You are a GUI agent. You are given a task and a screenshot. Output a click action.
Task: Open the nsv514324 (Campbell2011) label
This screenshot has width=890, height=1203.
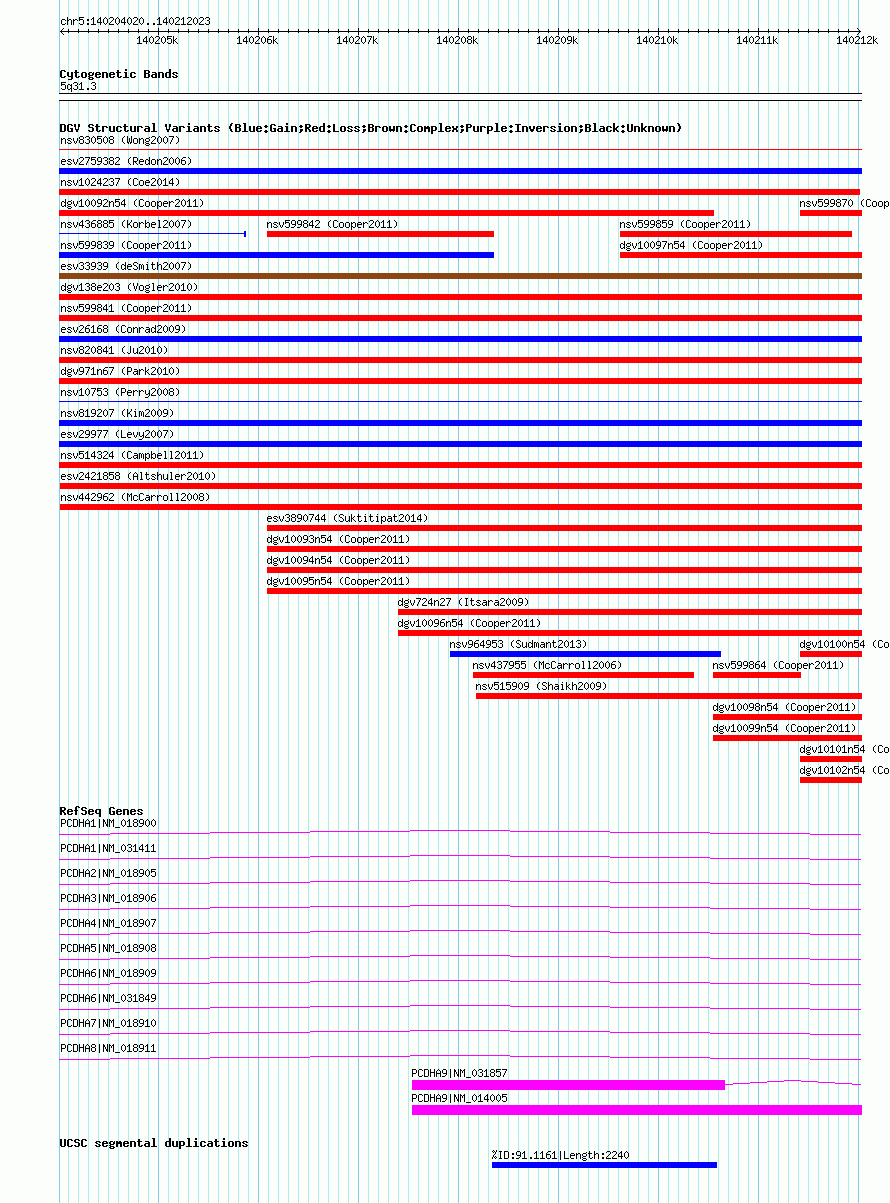click(132, 455)
